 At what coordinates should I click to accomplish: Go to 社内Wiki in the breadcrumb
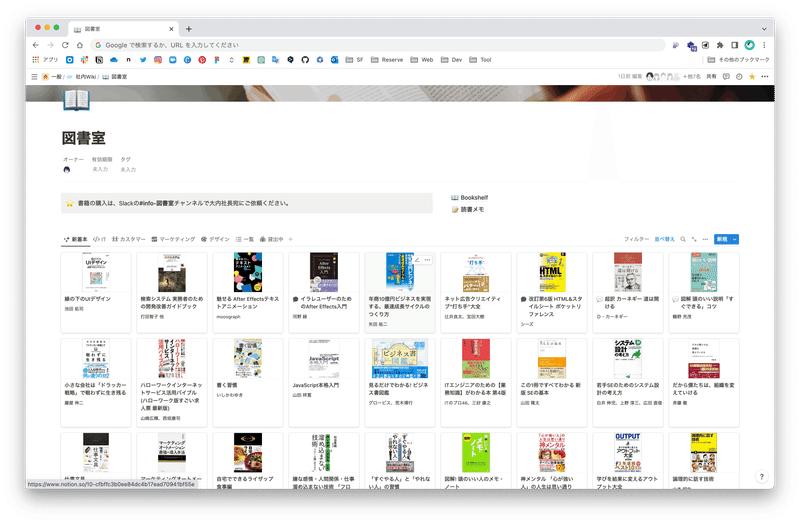click(x=82, y=77)
